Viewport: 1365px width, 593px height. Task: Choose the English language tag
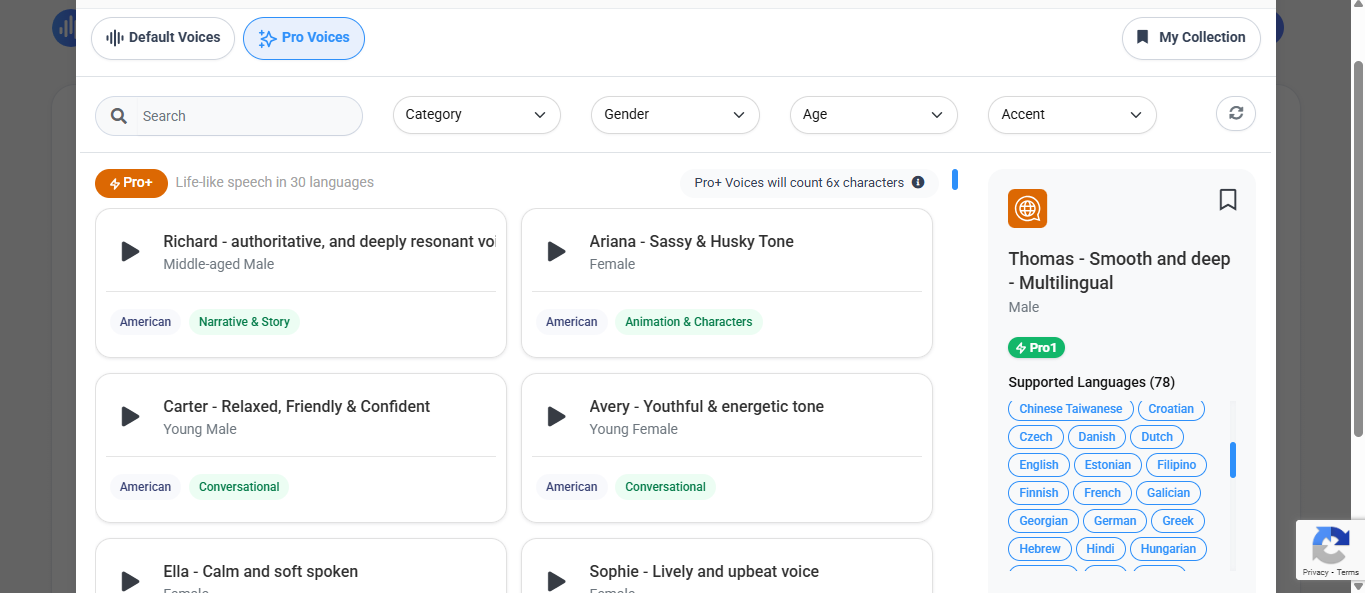point(1038,465)
